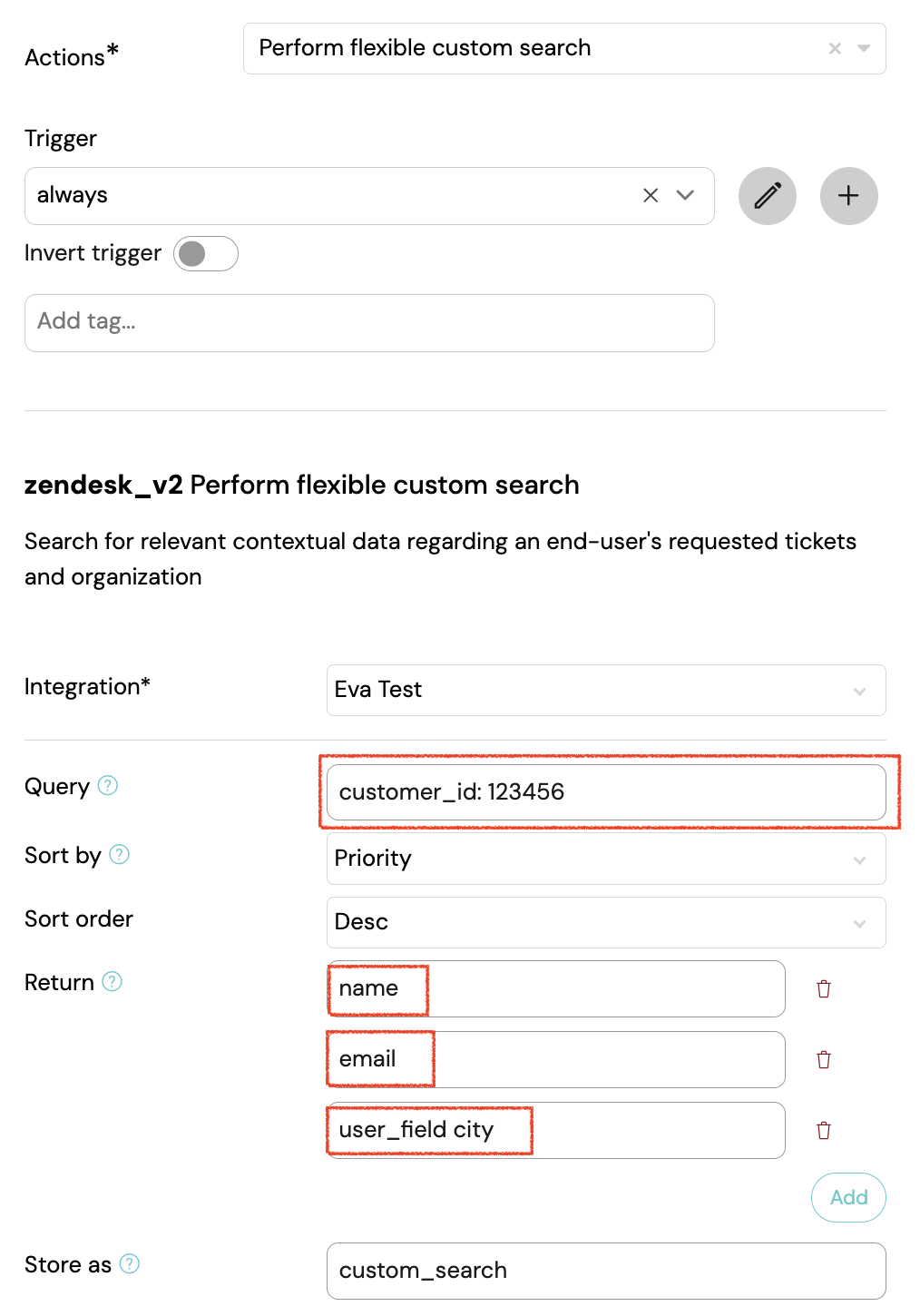Screen dimensions: 920x1316
Task: Open help tooltip next to Sort by
Action: point(119,854)
